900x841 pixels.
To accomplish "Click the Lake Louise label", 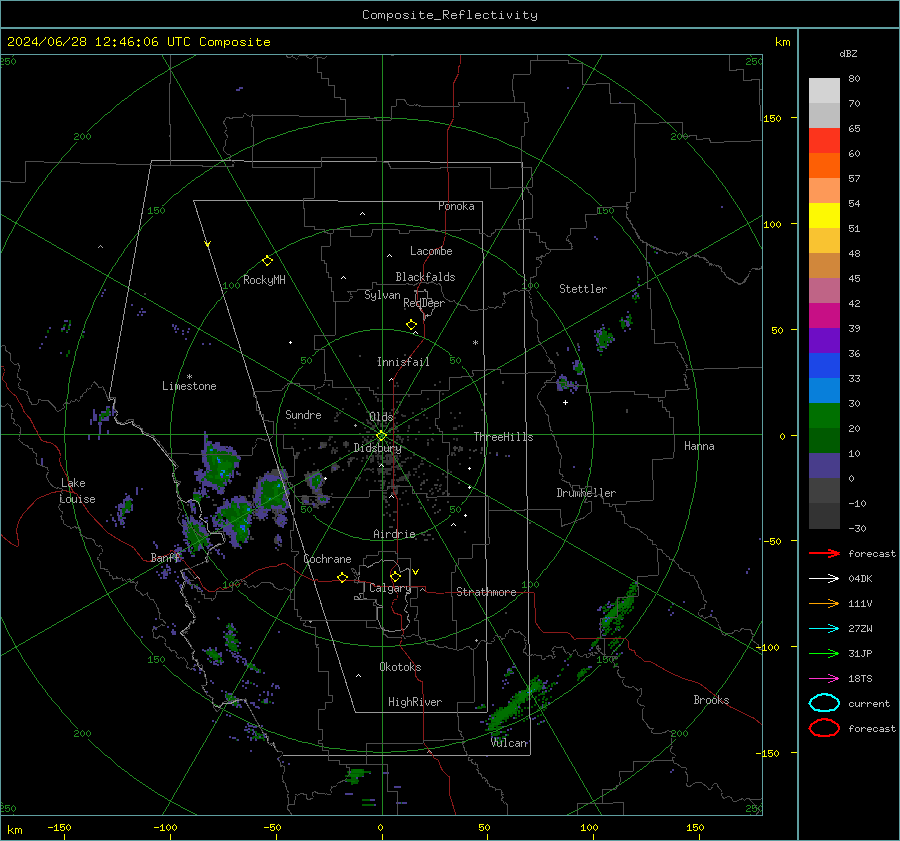I will [x=77, y=491].
